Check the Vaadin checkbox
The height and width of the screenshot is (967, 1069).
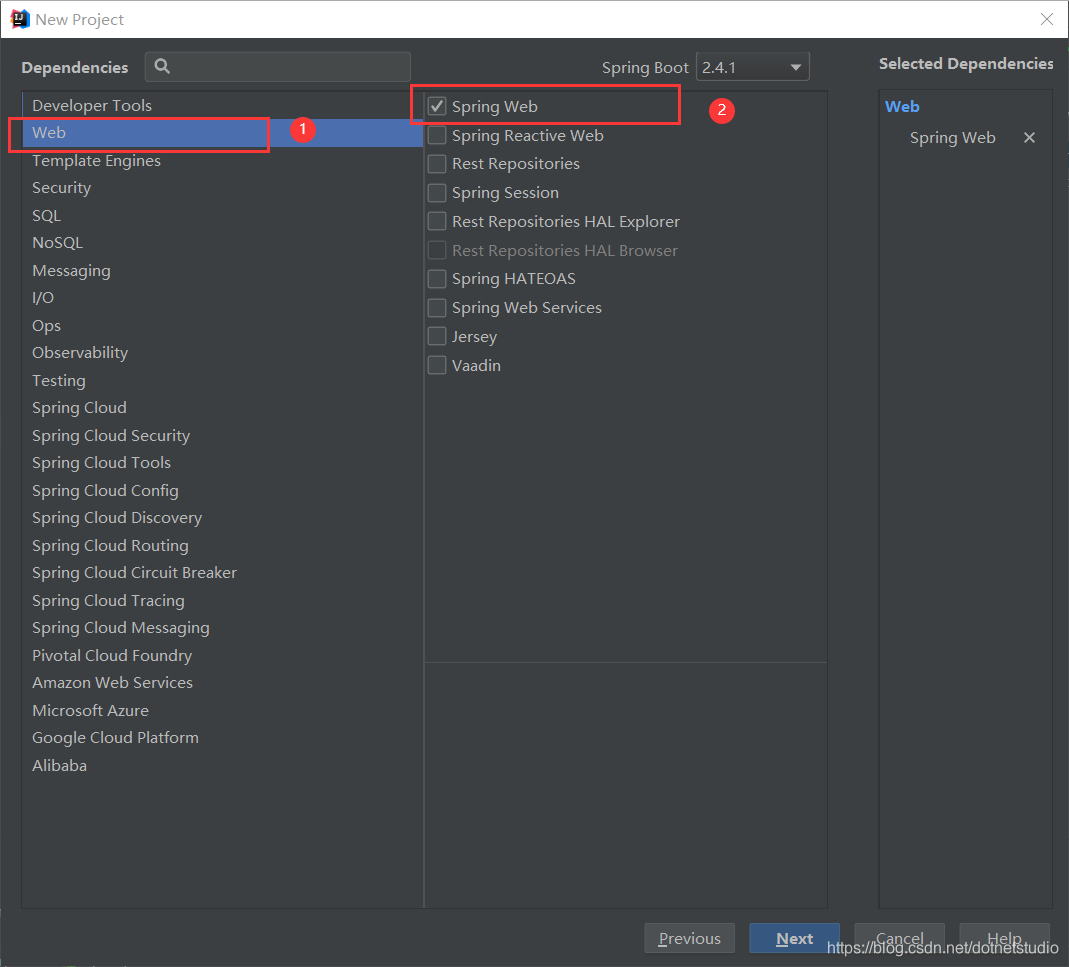click(437, 366)
